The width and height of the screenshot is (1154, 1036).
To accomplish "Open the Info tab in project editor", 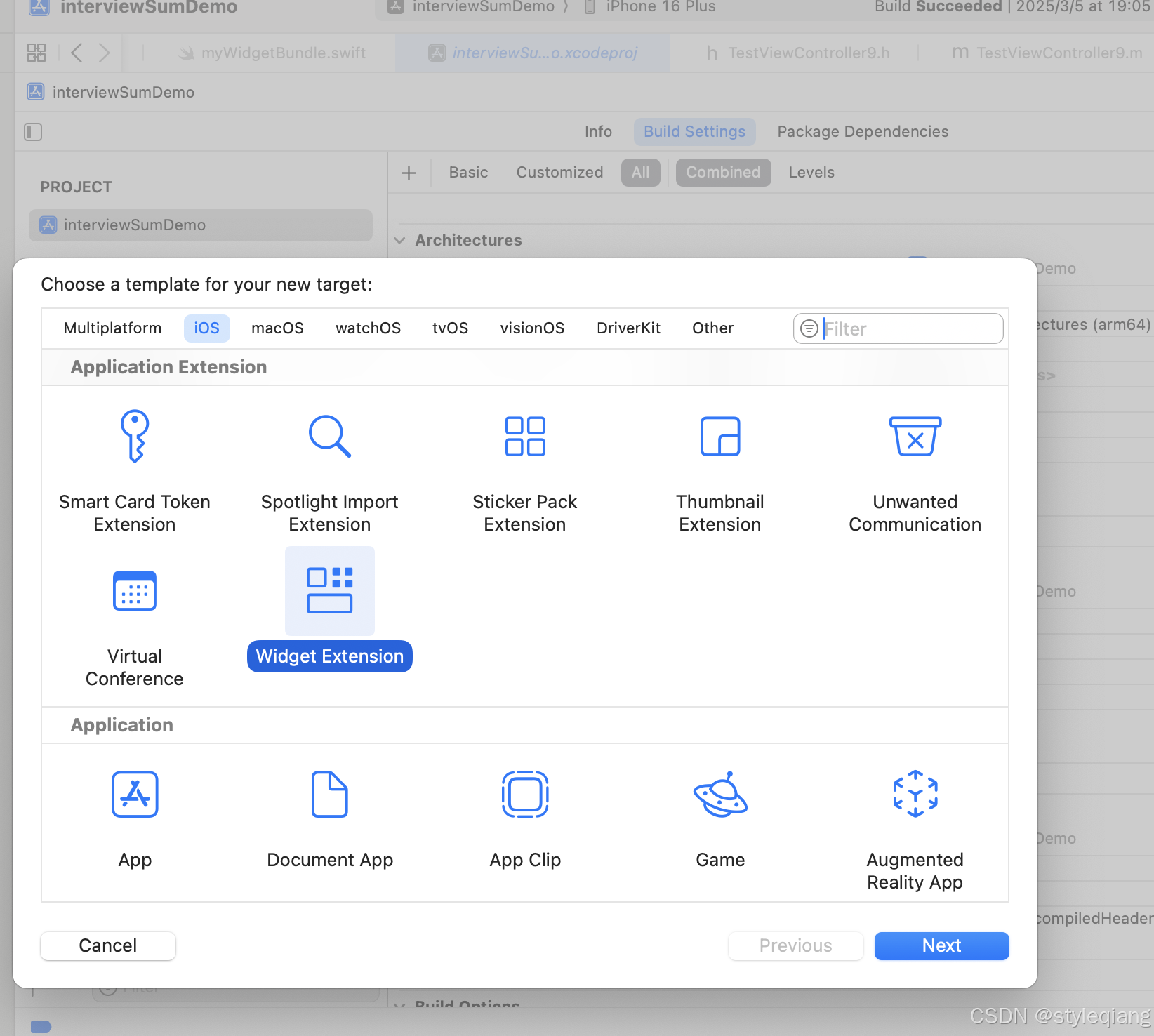I will point(598,132).
